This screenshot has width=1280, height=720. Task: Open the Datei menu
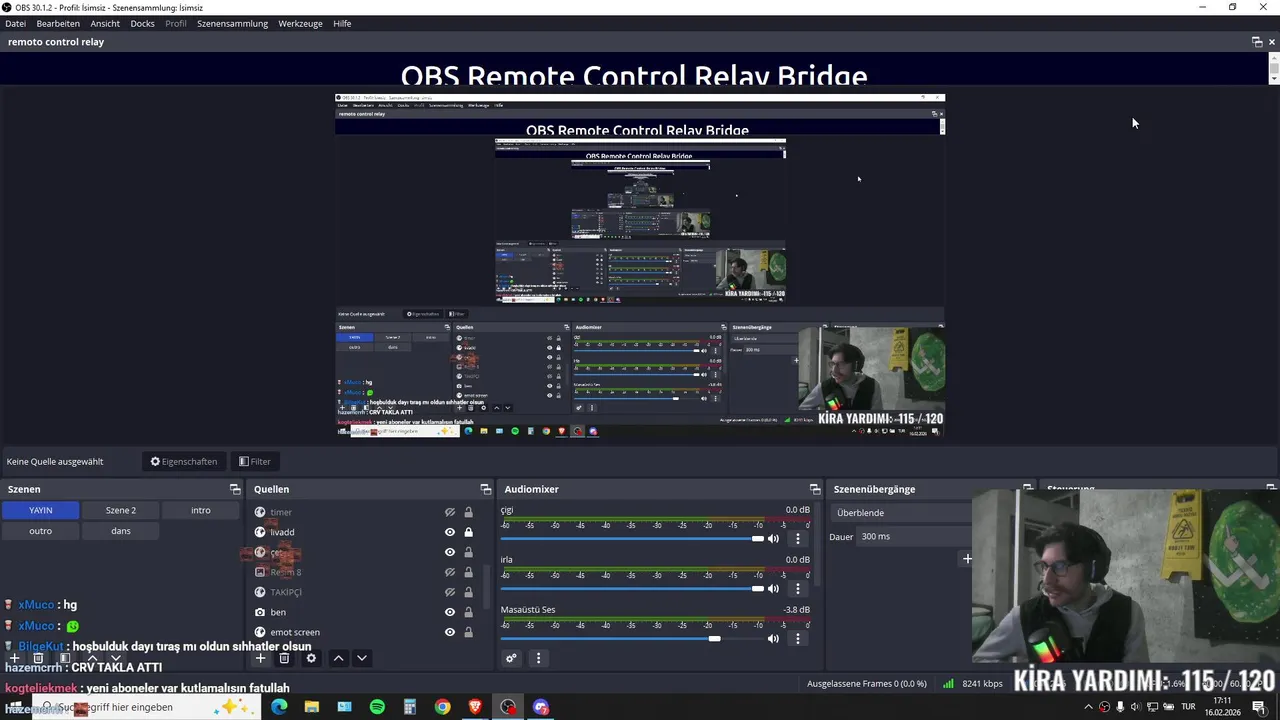click(x=15, y=23)
